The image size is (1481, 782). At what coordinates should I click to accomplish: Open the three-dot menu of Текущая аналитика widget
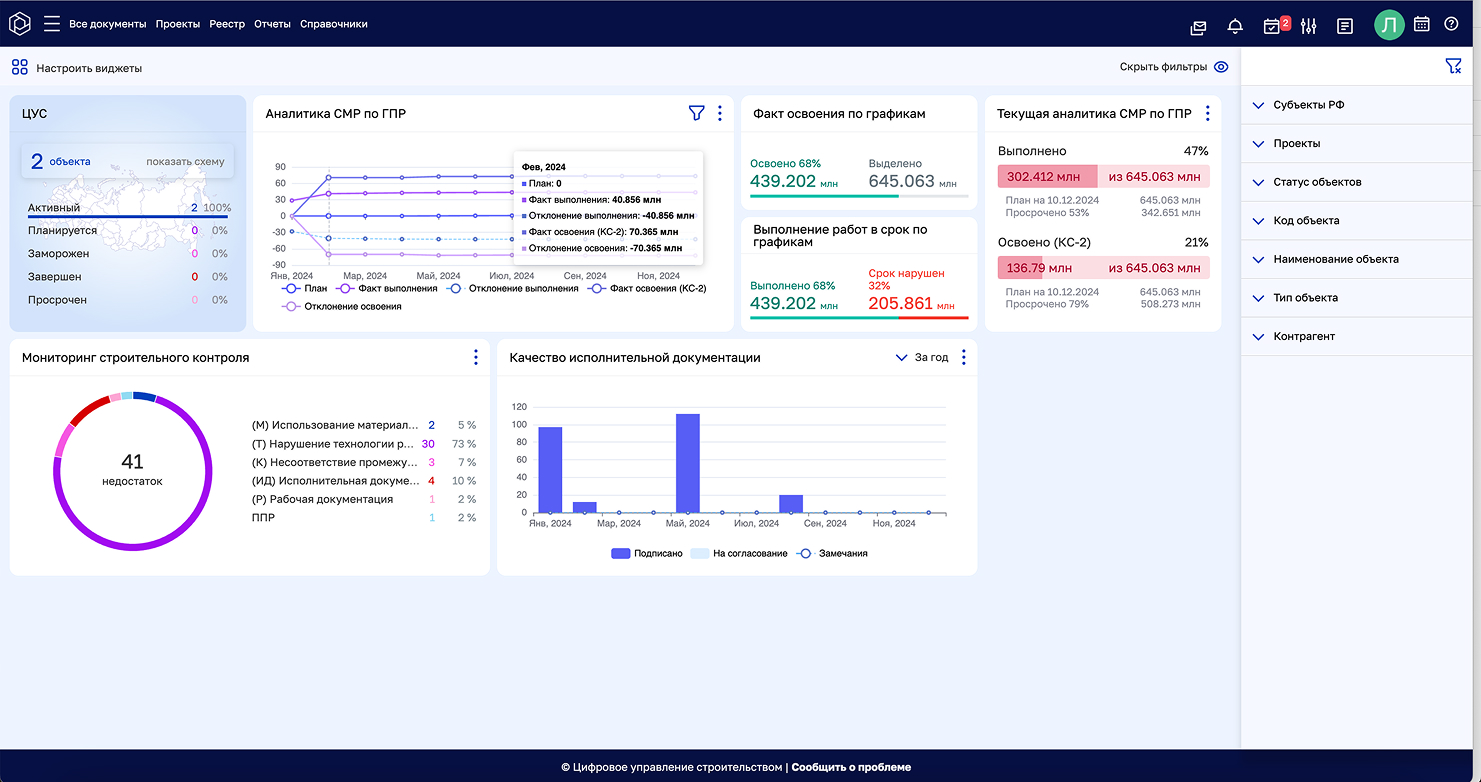[1207, 114]
